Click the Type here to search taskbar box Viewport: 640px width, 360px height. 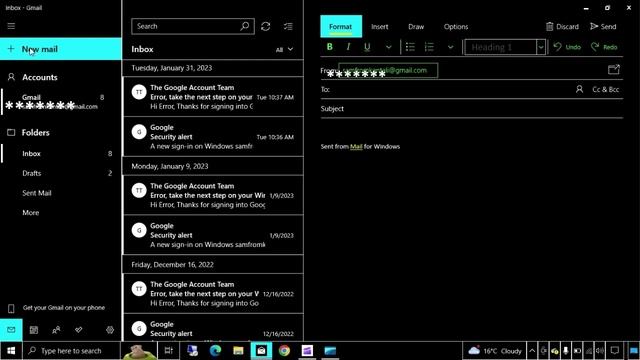[x=71, y=351]
